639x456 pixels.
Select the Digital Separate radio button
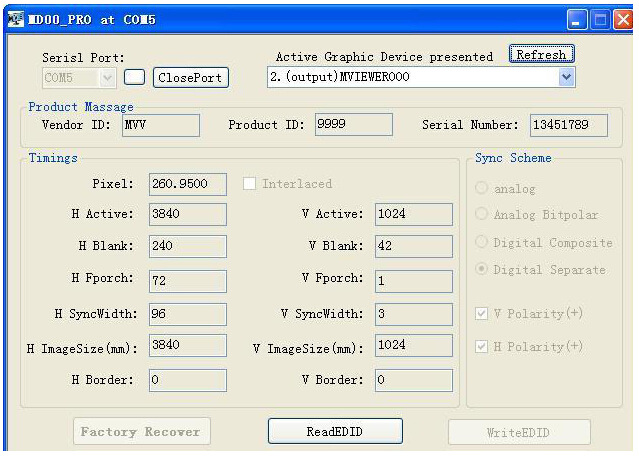click(482, 269)
